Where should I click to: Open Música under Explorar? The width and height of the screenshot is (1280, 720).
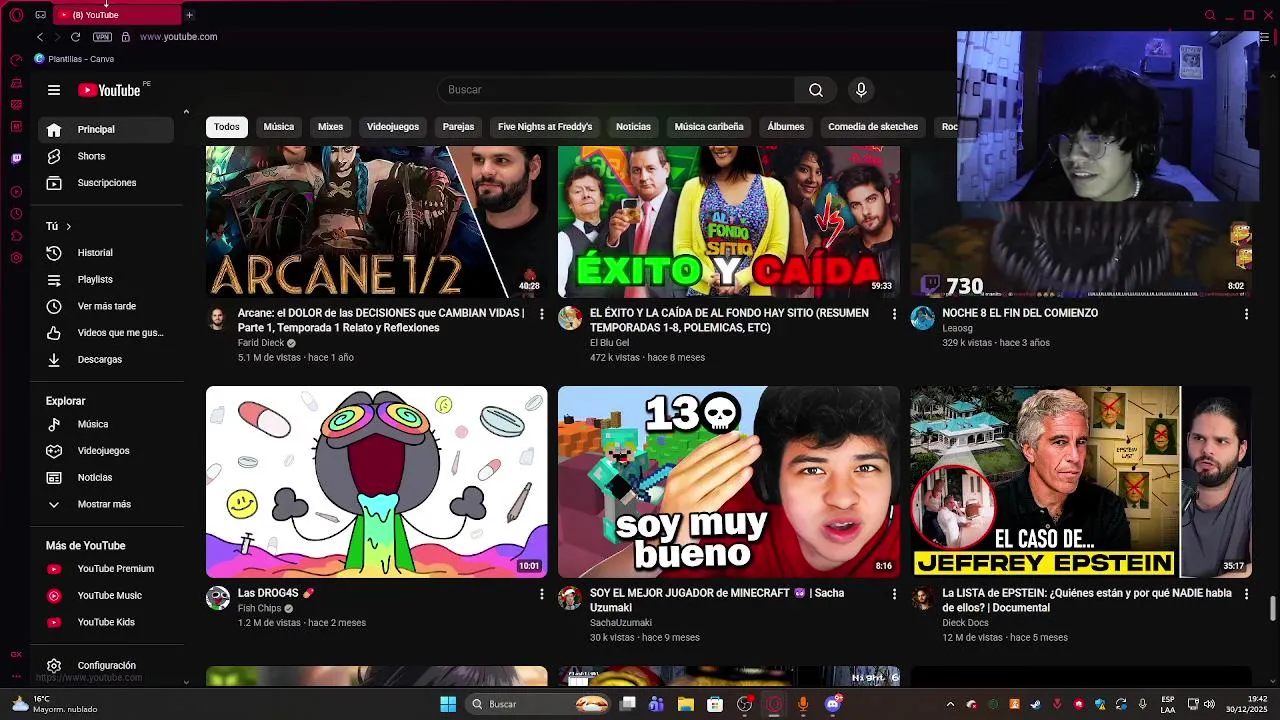pos(107,424)
